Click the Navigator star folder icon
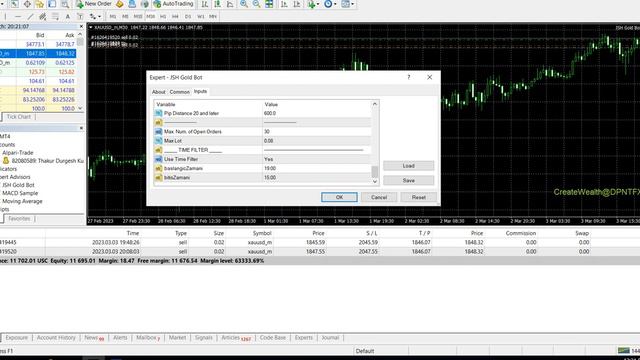 tap(40, 4)
